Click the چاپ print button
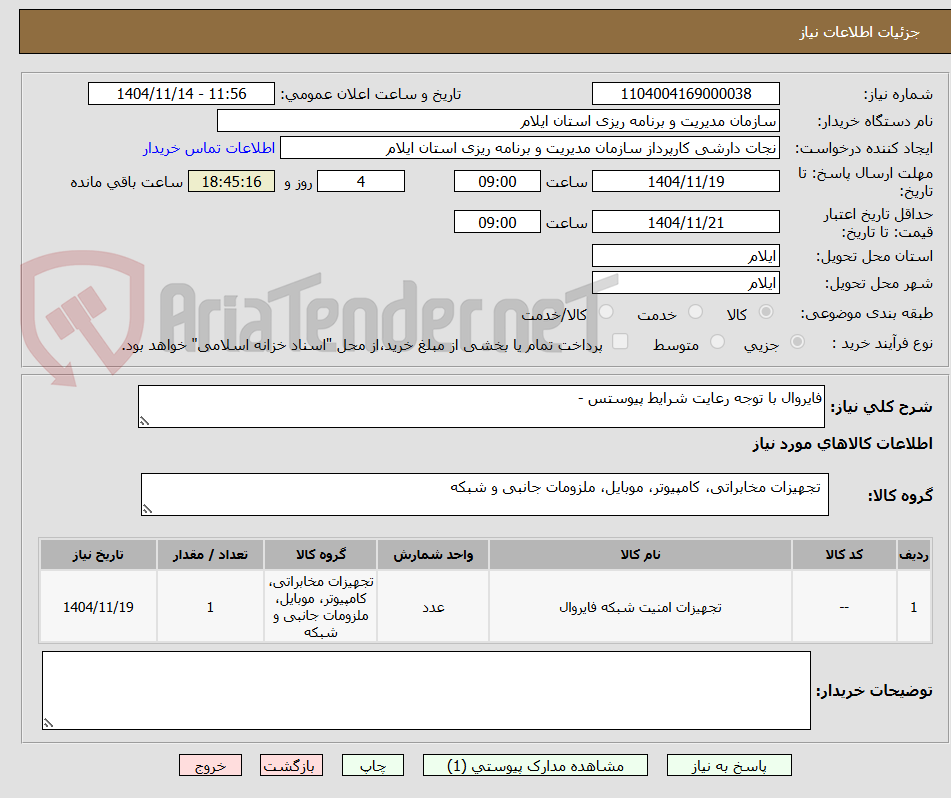 pos(372,765)
